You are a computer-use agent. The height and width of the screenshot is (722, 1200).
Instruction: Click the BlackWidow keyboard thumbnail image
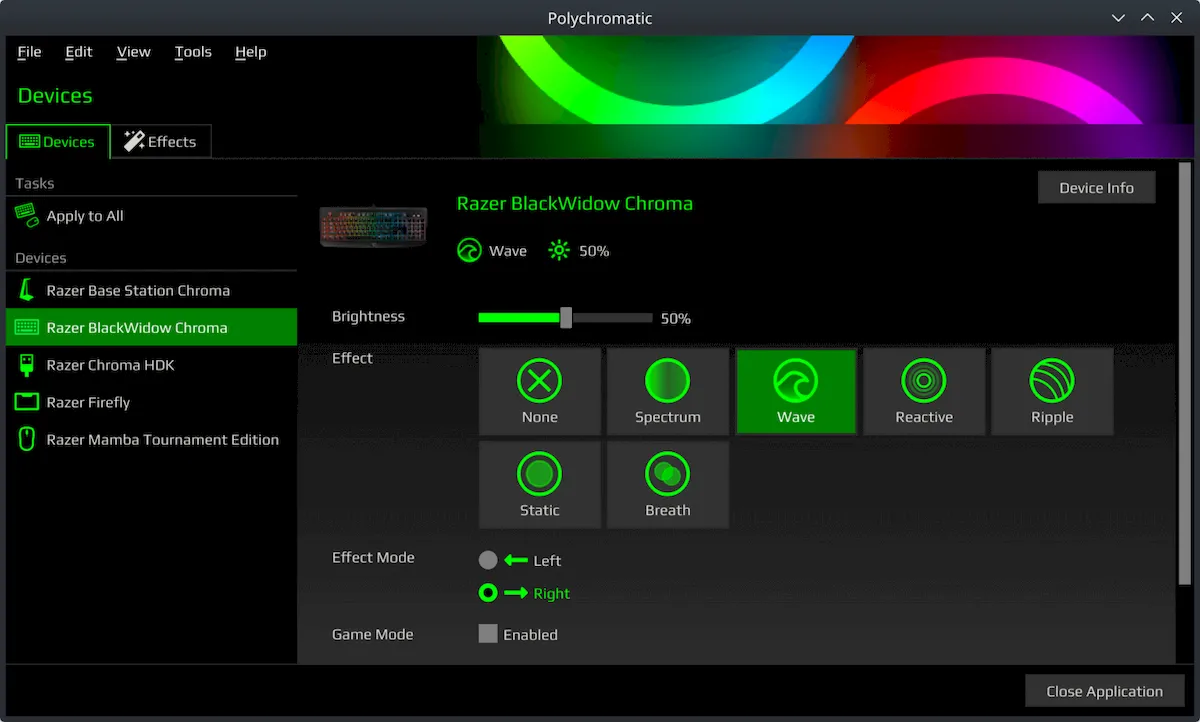(373, 227)
